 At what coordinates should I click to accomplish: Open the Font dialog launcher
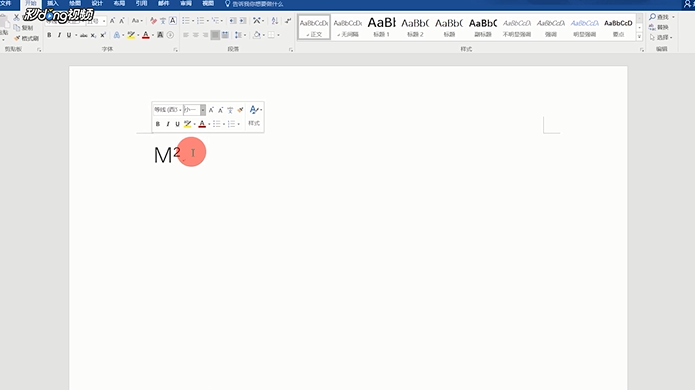point(176,50)
